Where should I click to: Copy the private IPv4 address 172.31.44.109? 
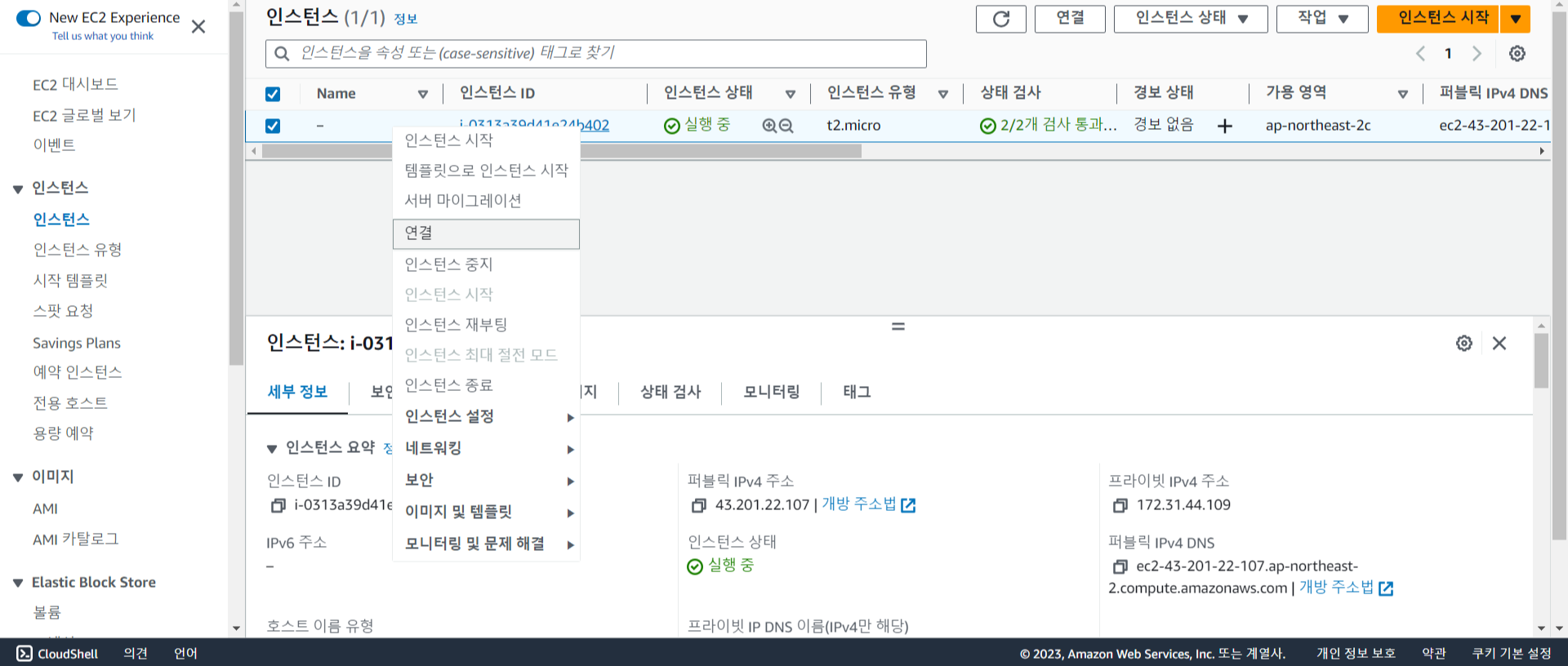click(x=1120, y=506)
